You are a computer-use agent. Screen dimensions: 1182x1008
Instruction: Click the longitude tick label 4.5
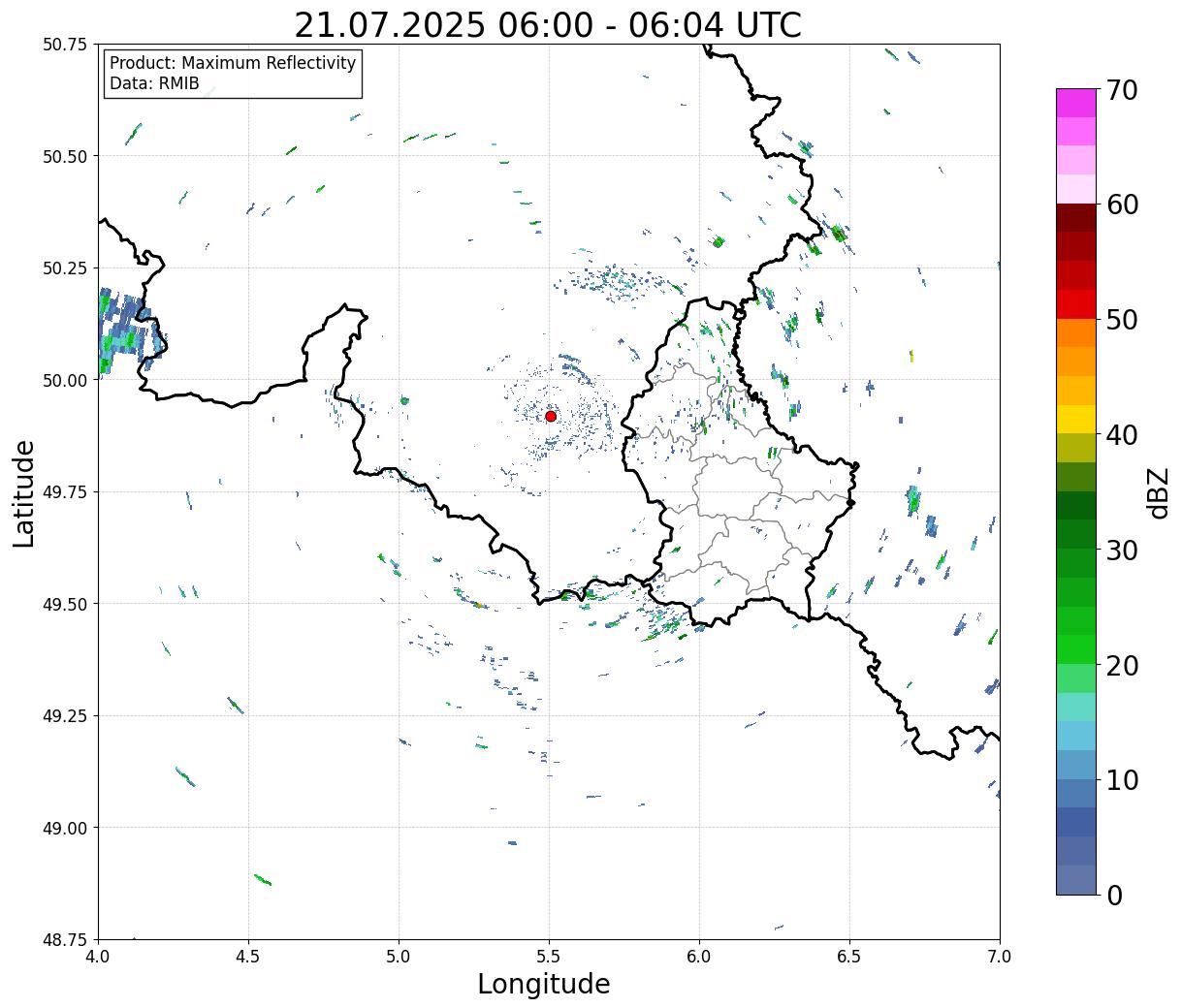point(248,957)
